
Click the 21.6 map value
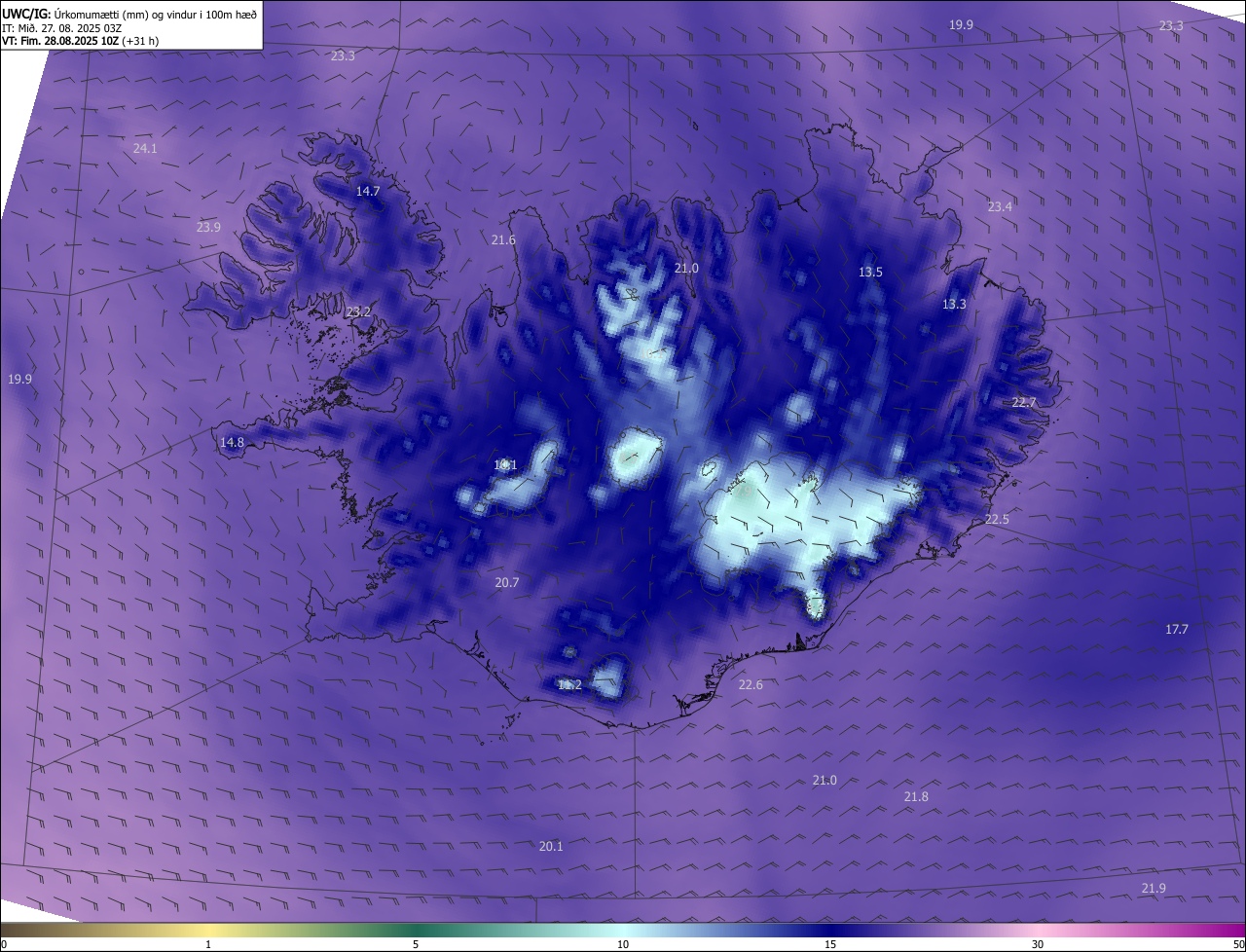pyautogui.click(x=503, y=240)
